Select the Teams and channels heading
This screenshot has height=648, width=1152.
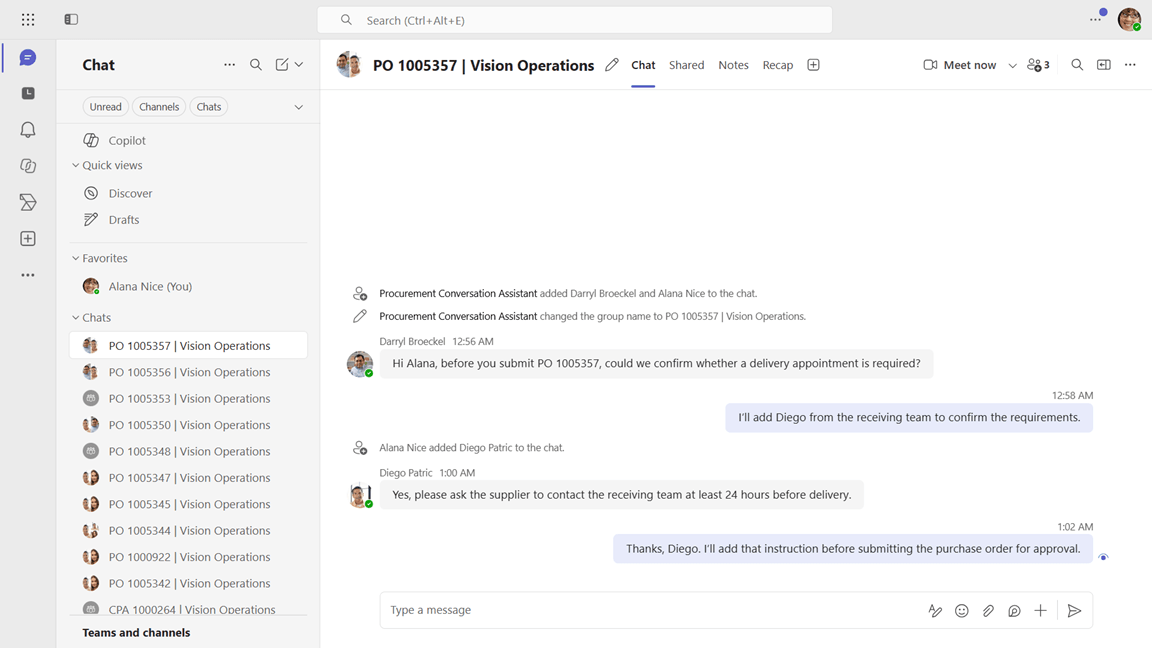coord(136,633)
